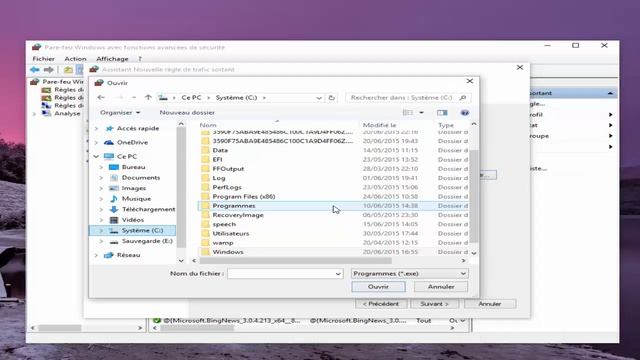Go back in Ouvrir dialog navigation
640x360 pixels.
tap(101, 98)
